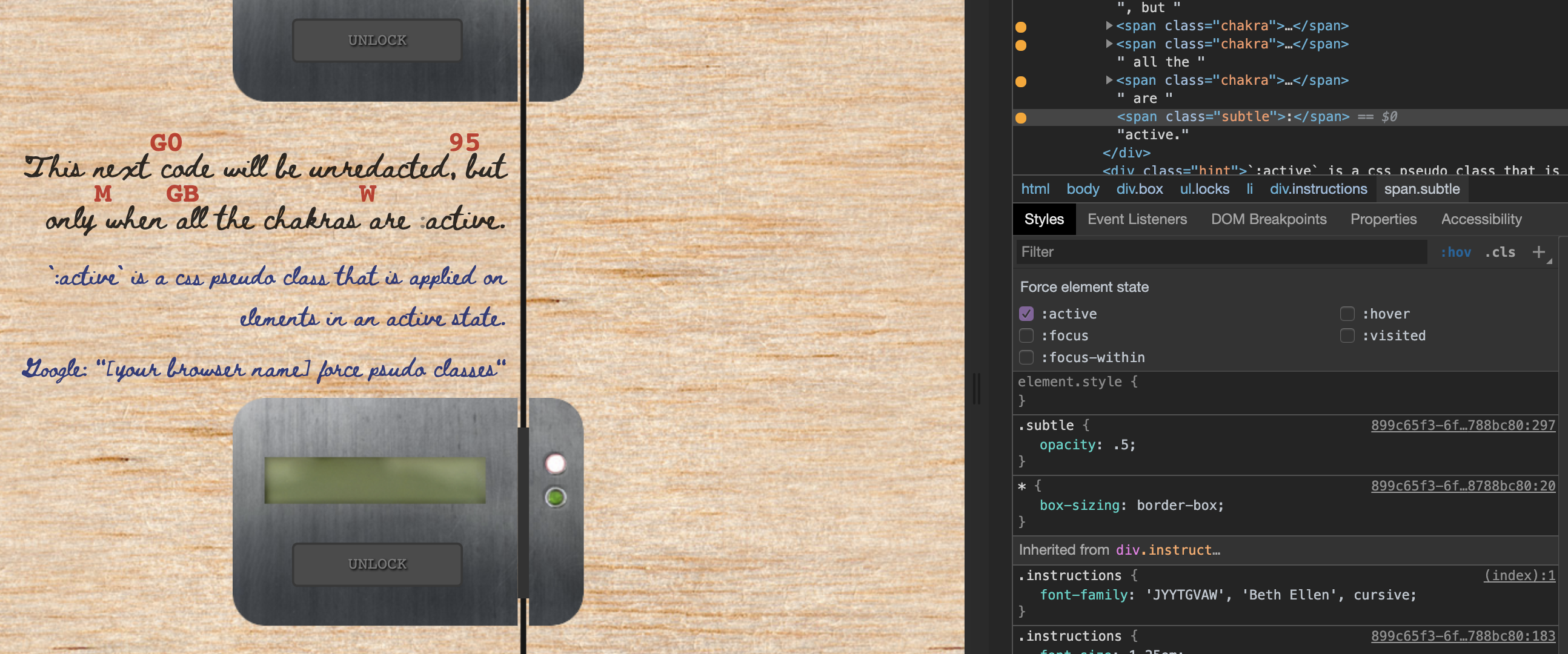Click the white indicator light on lock
The height and width of the screenshot is (654, 1568).
554,464
